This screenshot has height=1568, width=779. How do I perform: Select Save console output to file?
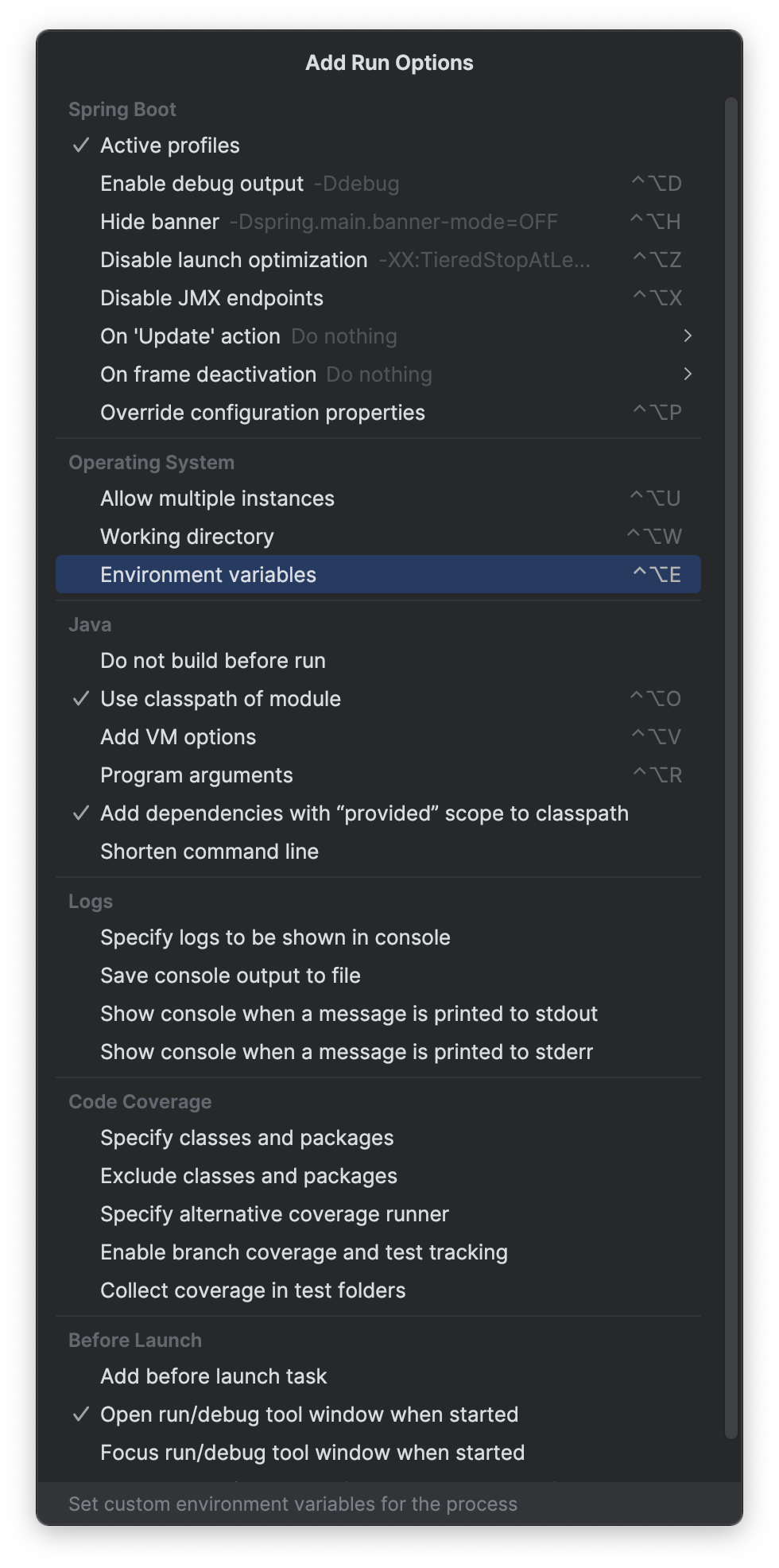click(230, 975)
